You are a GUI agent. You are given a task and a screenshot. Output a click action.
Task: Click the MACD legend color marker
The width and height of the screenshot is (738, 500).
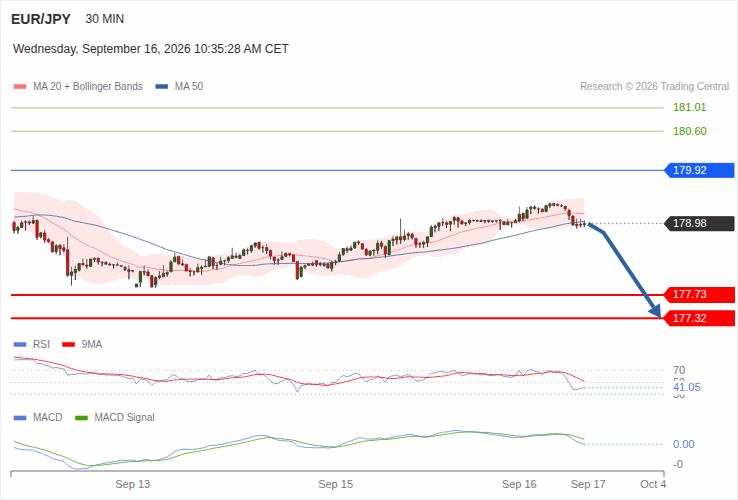point(20,418)
